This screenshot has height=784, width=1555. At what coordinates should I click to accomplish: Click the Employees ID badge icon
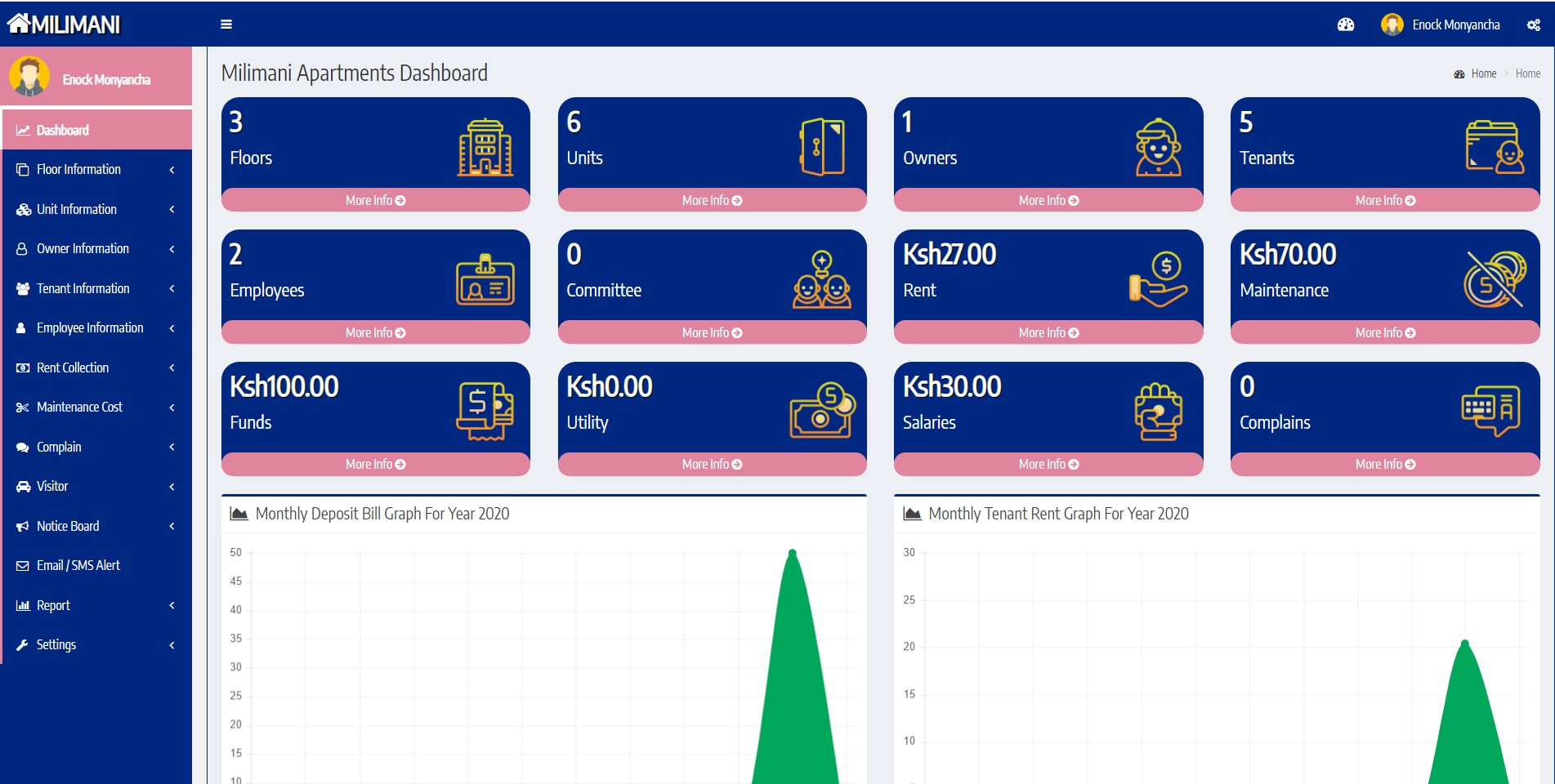[485, 280]
